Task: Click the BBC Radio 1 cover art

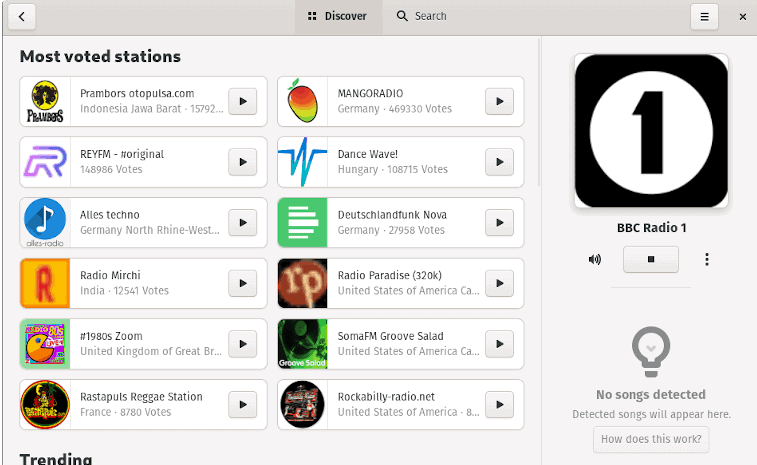Action: tap(650, 131)
